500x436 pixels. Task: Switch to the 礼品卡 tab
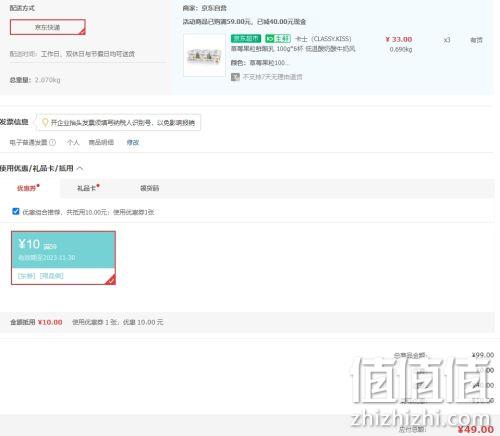[x=88, y=188]
